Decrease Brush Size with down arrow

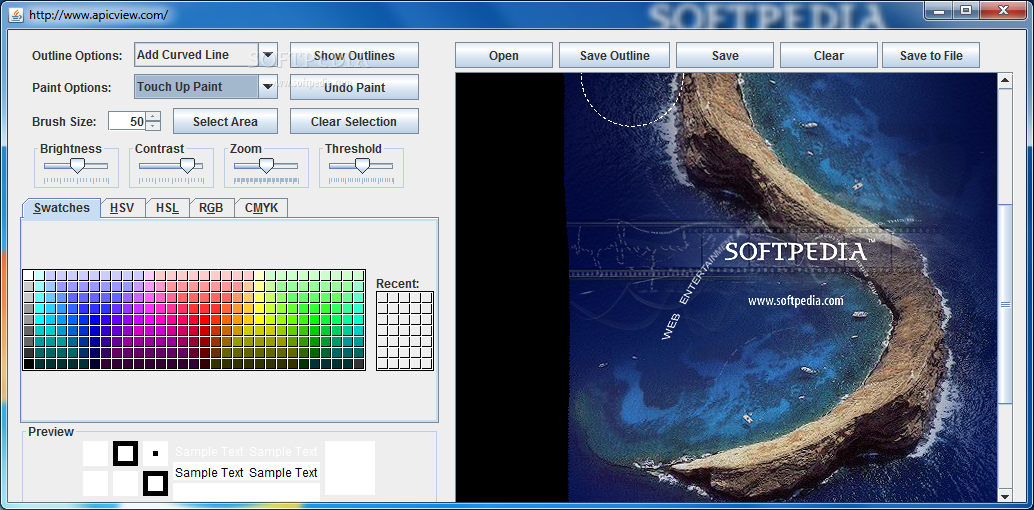pyautogui.click(x=153, y=125)
